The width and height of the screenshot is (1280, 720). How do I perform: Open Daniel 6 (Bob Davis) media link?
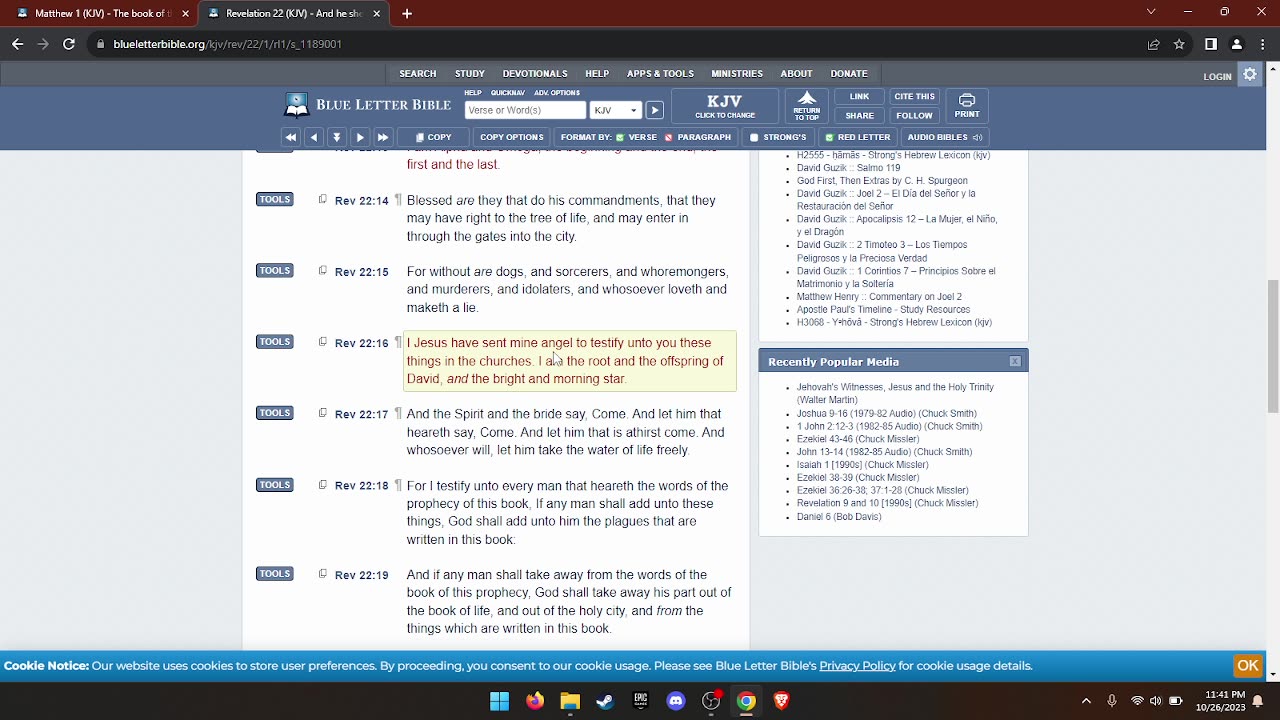pos(839,517)
